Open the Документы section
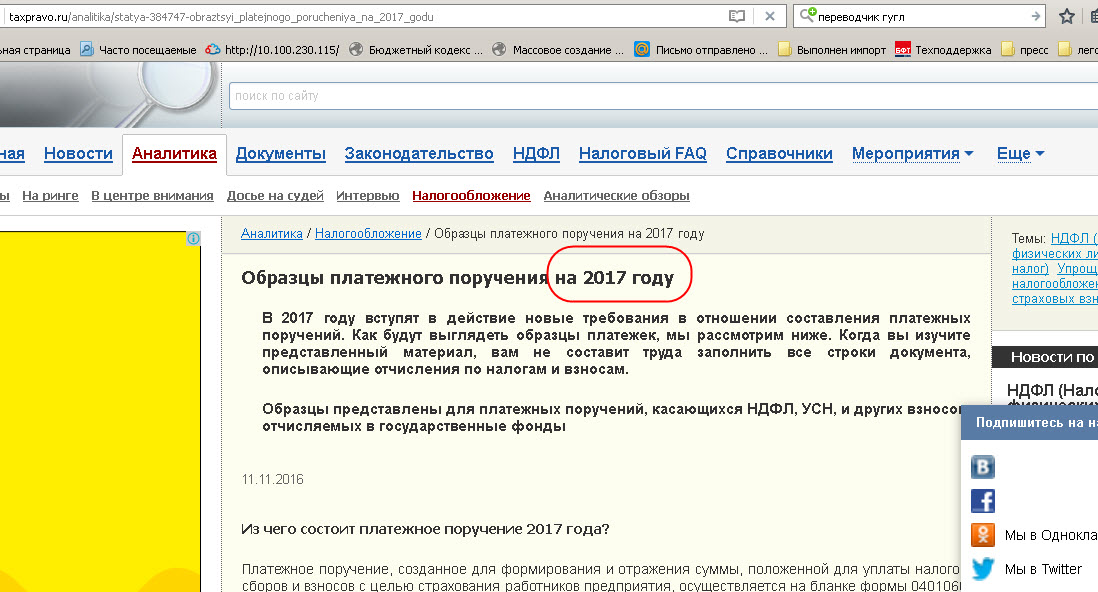This screenshot has height=592, width=1098. click(281, 153)
